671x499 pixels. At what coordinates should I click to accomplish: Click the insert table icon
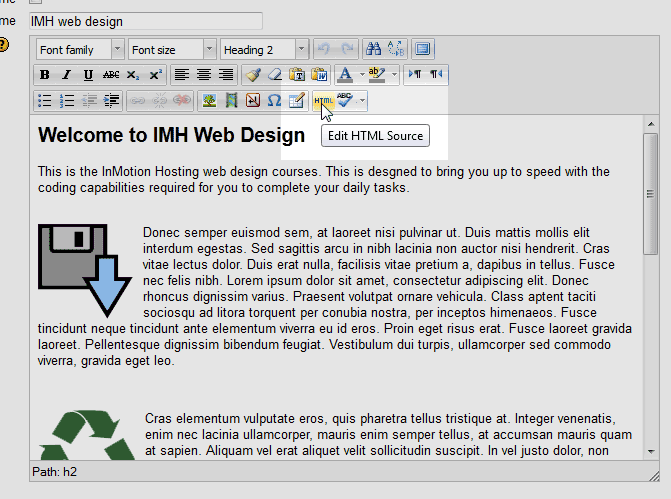point(297,101)
